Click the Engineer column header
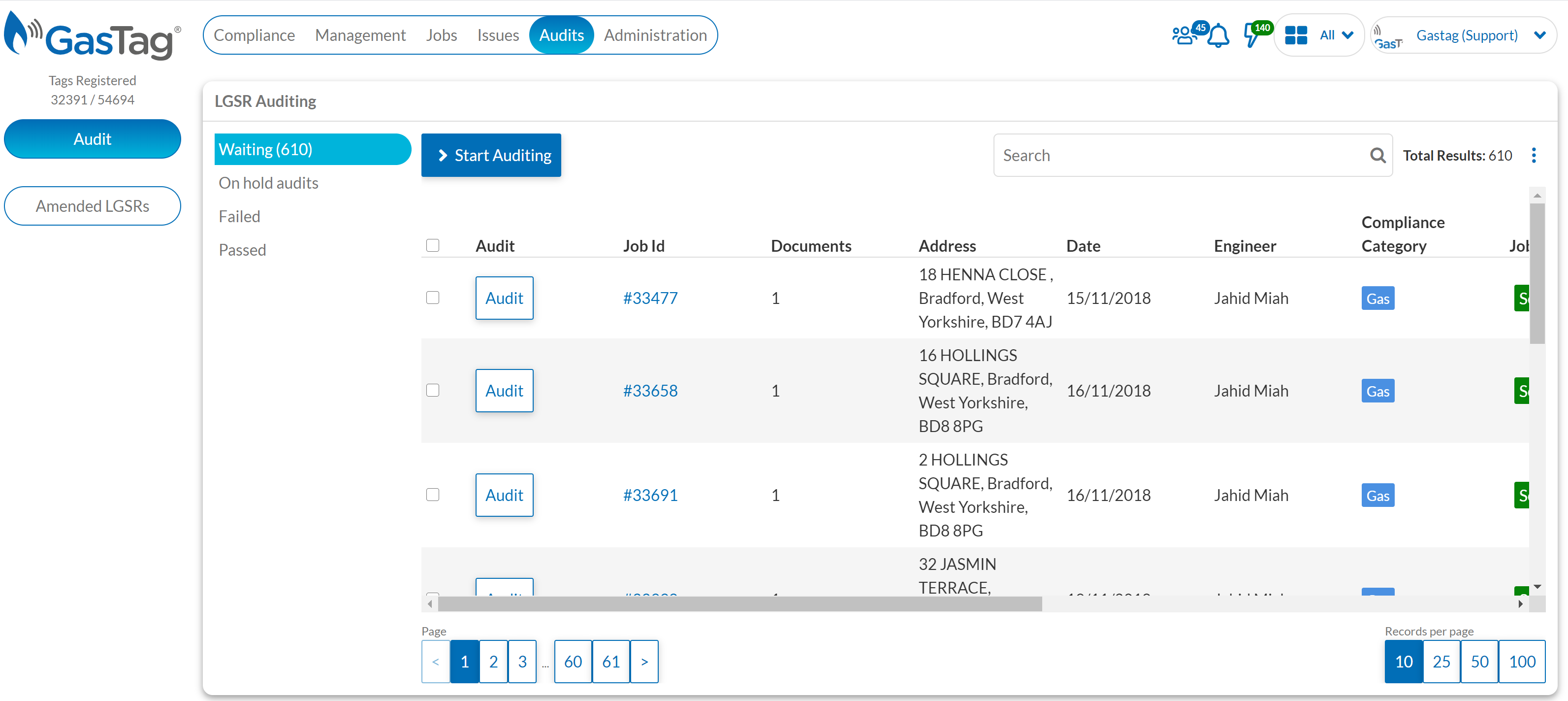The width and height of the screenshot is (1568, 701). pos(1245,246)
